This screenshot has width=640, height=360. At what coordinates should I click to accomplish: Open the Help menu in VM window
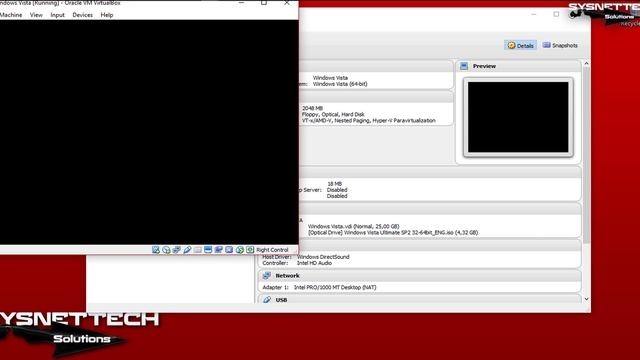point(107,15)
